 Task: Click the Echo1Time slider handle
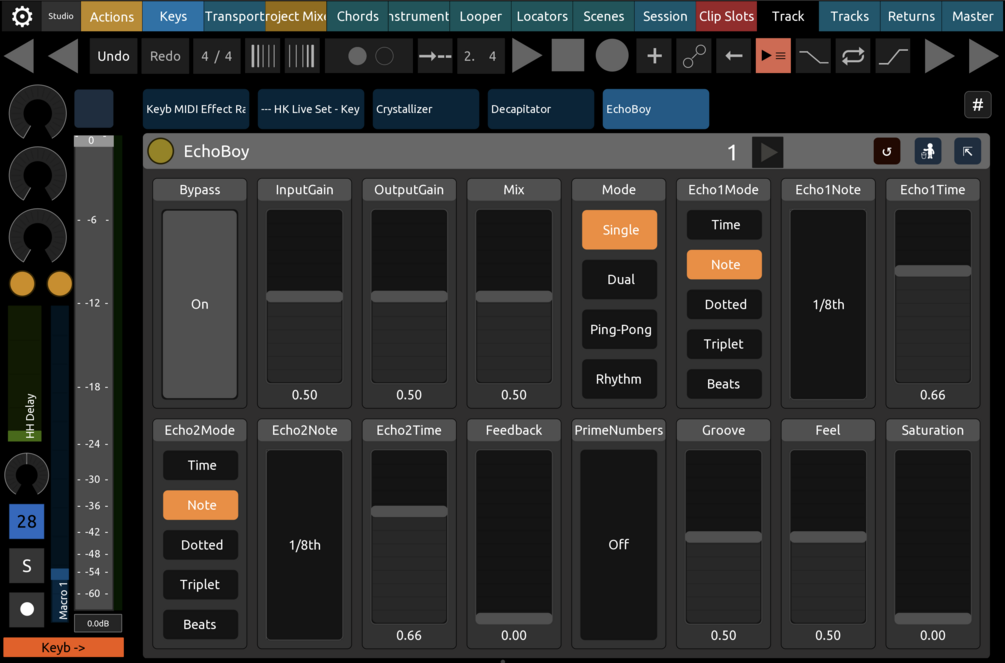933,271
